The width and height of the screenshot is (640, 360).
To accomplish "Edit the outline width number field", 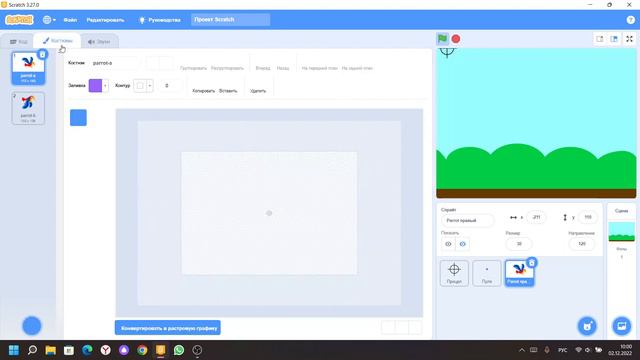I will (x=169, y=86).
